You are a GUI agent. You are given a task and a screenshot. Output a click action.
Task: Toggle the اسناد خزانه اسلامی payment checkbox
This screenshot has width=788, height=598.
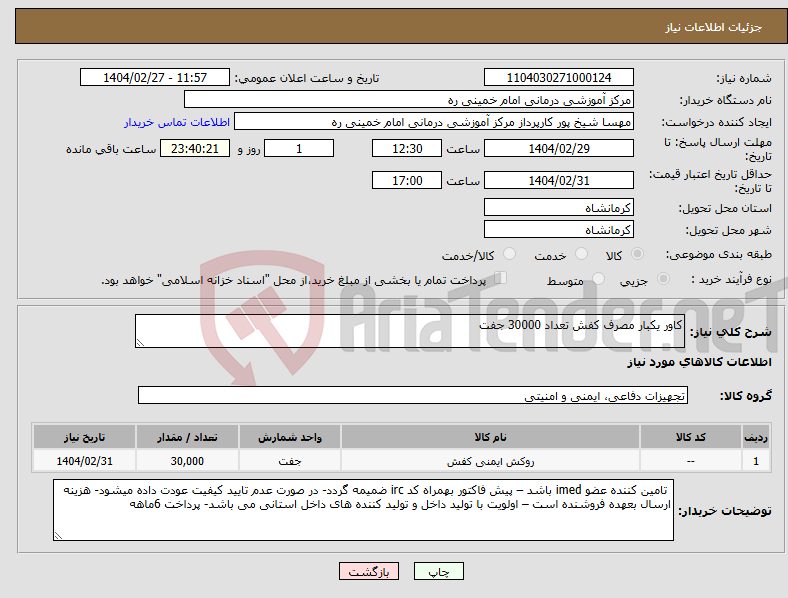point(501,278)
